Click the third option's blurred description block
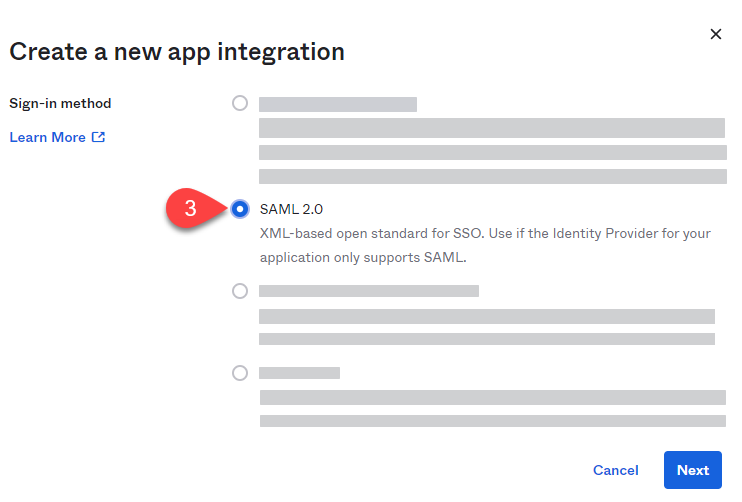 coord(486,327)
